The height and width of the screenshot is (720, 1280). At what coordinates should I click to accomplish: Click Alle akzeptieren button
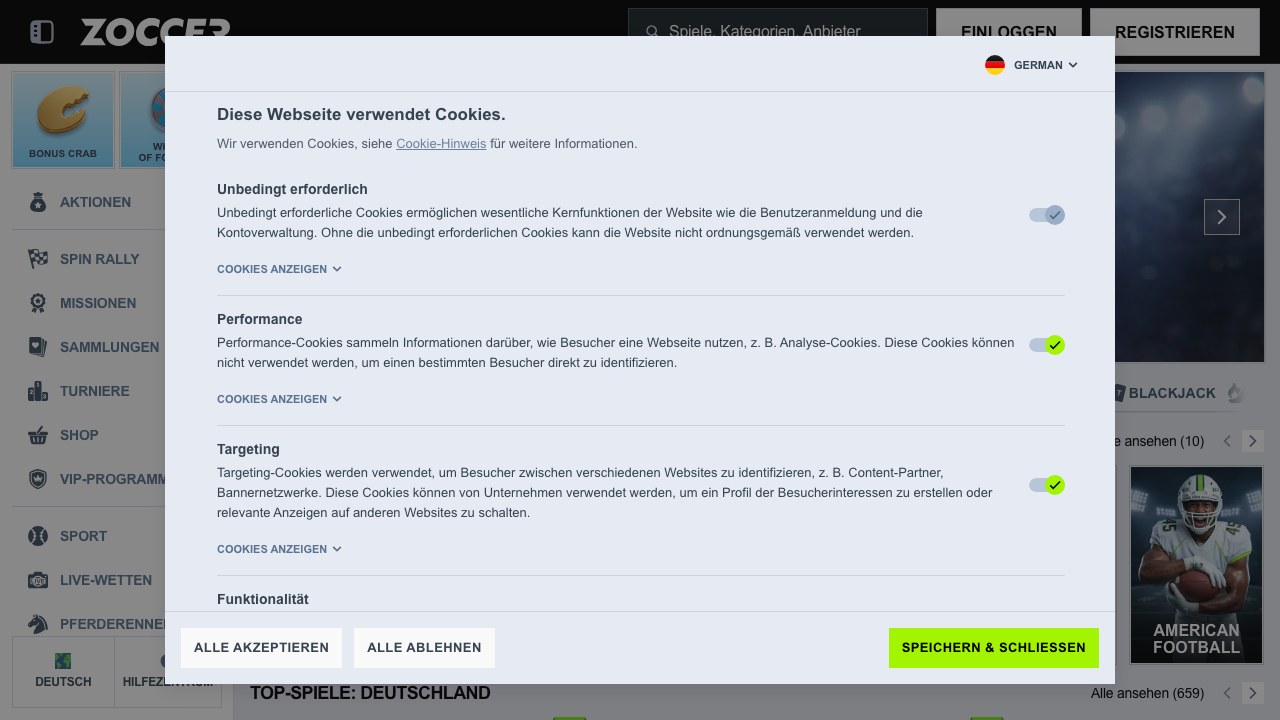pyautogui.click(x=261, y=648)
